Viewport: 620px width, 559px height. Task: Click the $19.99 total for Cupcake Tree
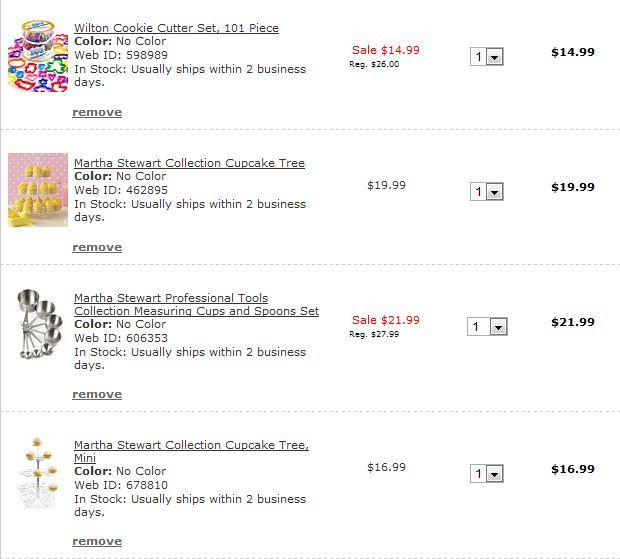pos(572,186)
